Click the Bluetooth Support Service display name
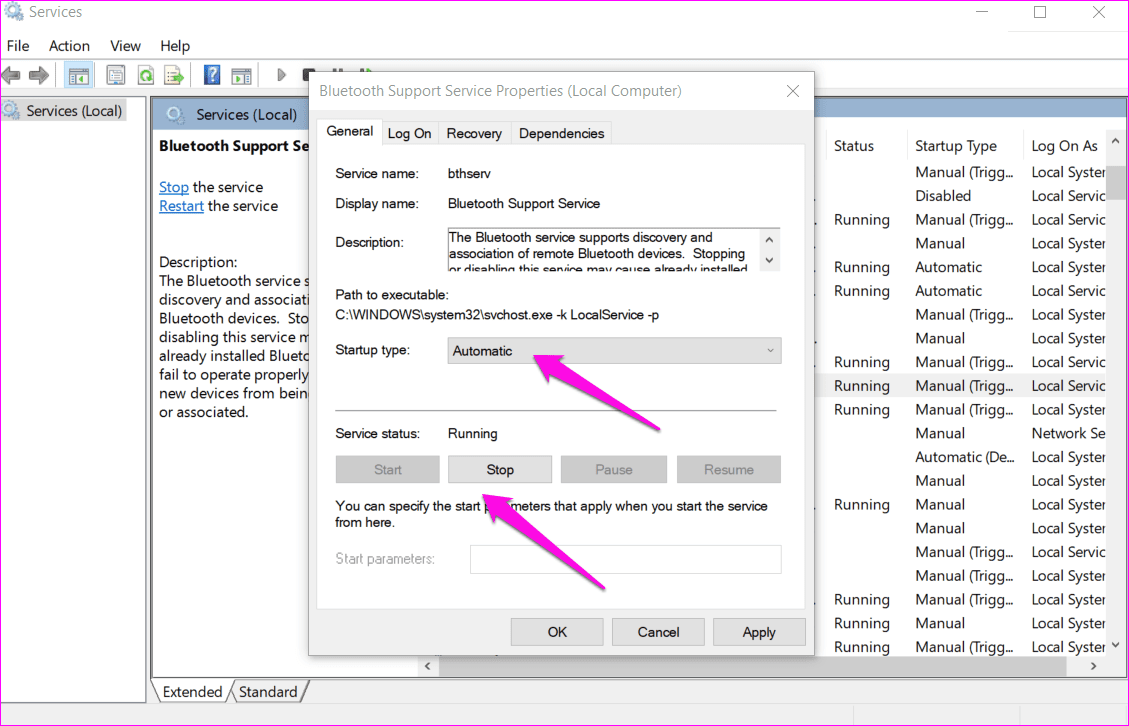Screen dimensions: 1129x726 [523, 204]
